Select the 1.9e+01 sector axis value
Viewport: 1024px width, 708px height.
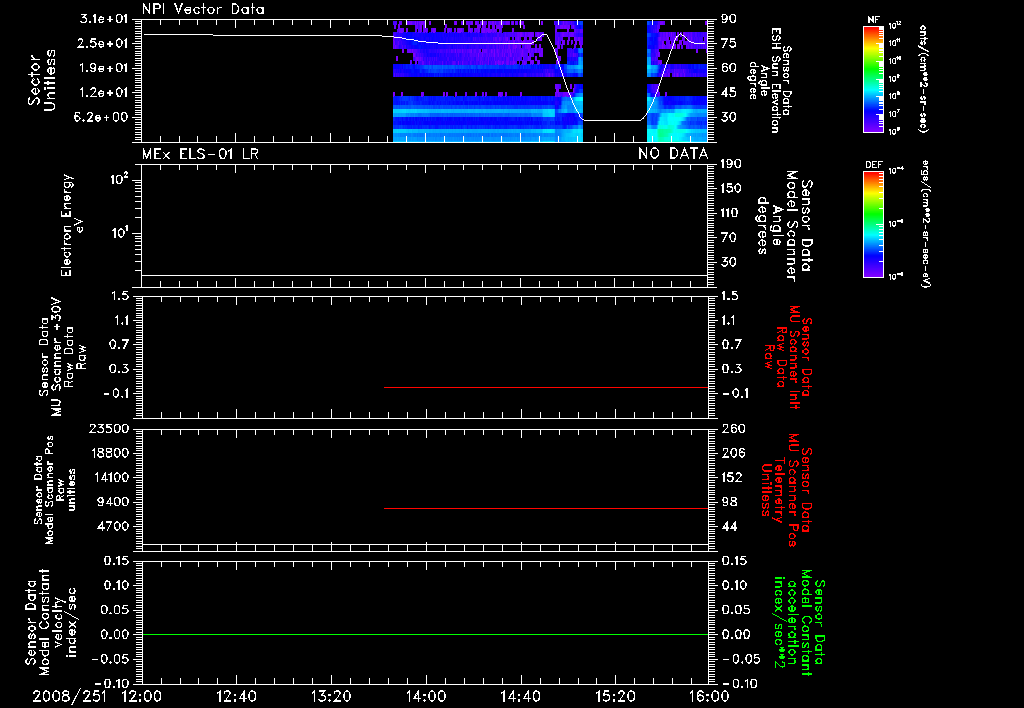pos(104,68)
